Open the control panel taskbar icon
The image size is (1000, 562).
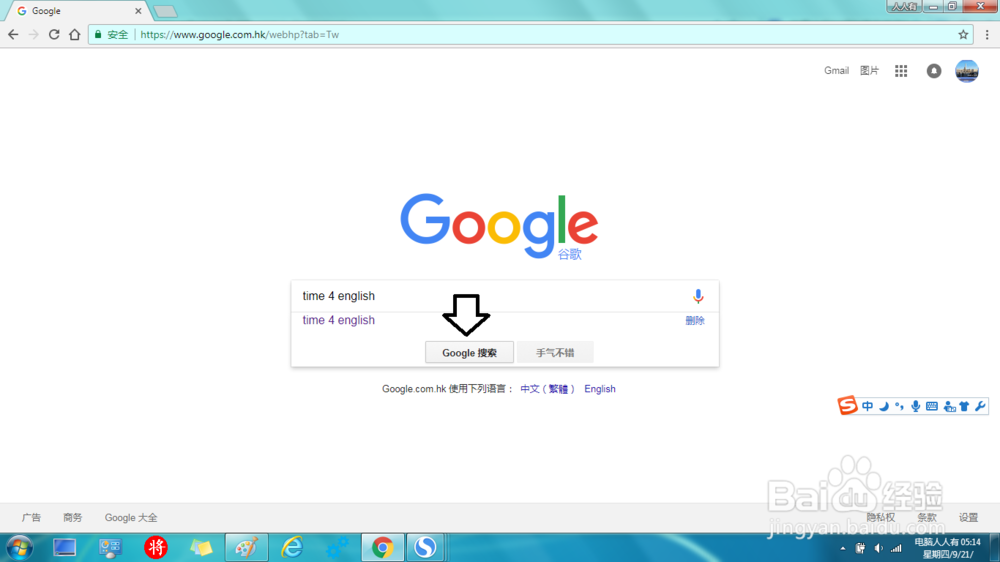coord(110,547)
